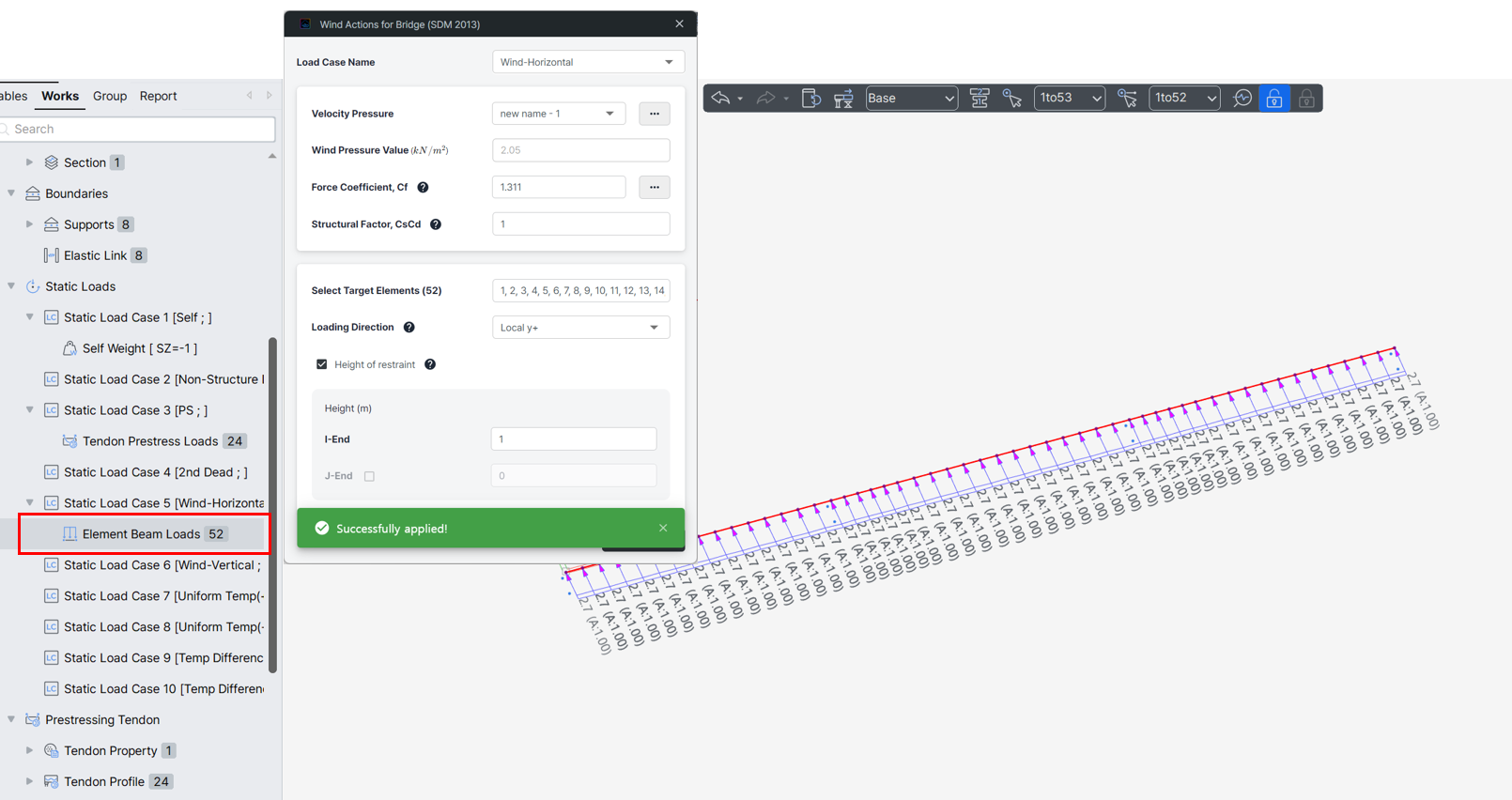Open the Loading Direction dropdown
The width and height of the screenshot is (1512, 800).
point(580,328)
